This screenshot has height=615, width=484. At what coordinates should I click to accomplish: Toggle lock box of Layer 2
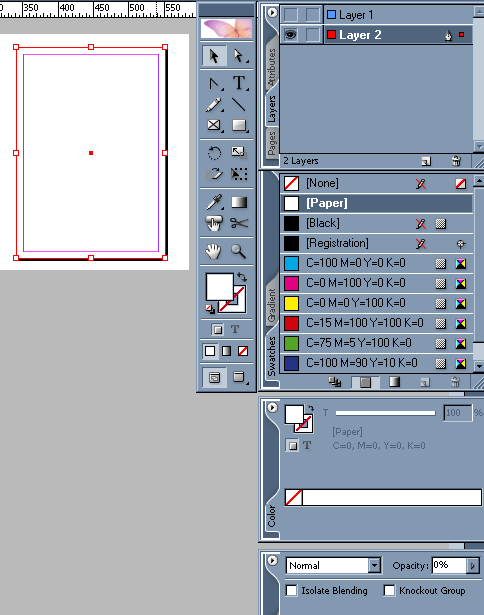point(313,35)
